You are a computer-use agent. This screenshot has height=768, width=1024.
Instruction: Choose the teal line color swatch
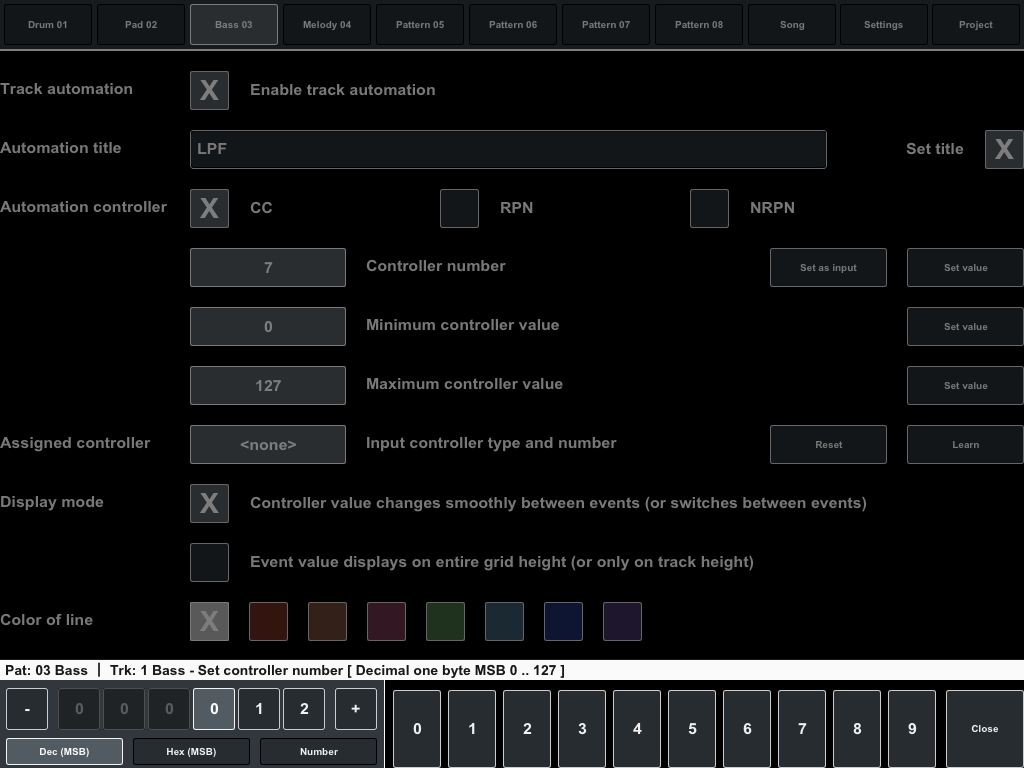(504, 621)
